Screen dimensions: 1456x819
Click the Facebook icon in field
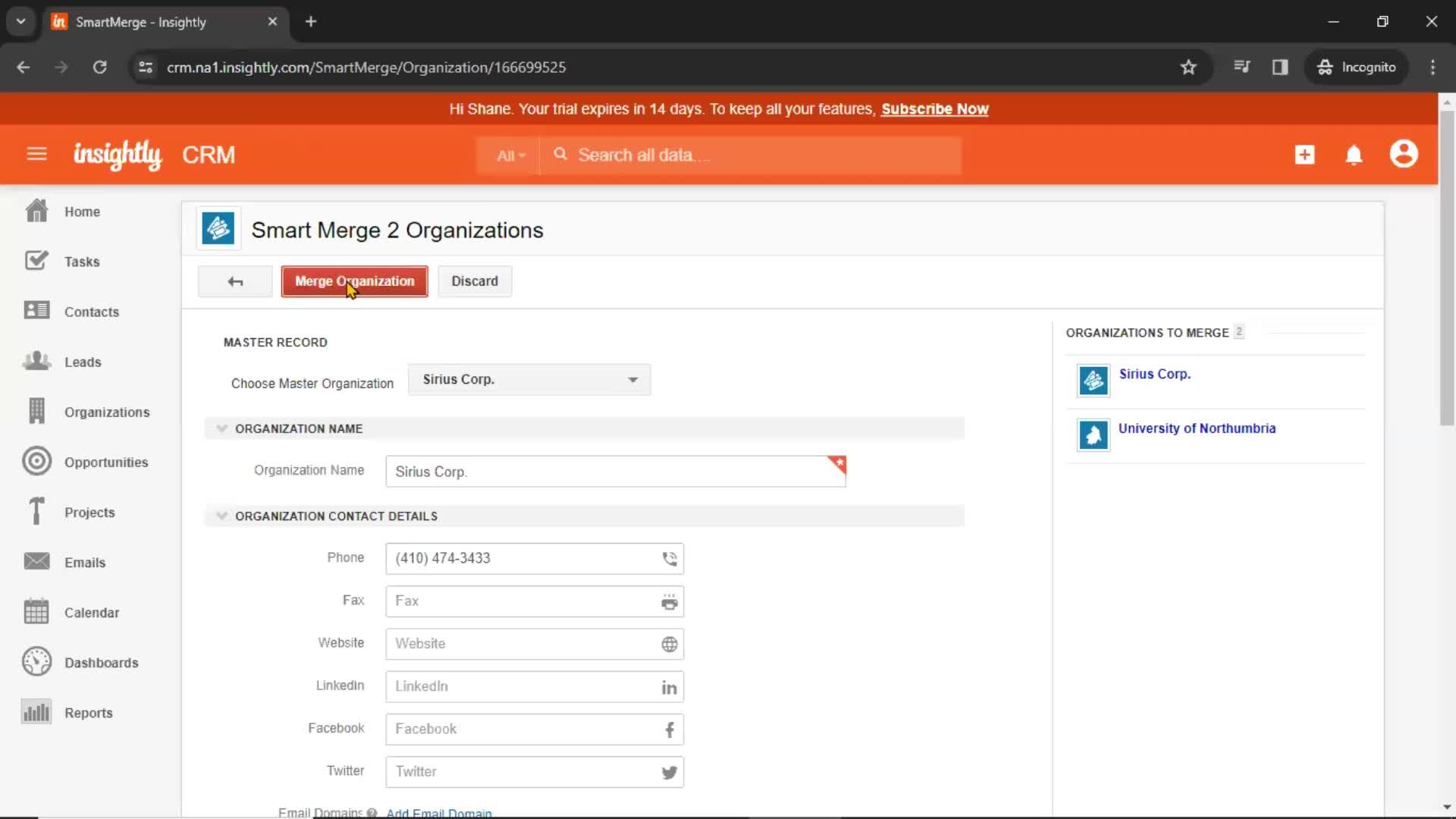click(x=669, y=730)
